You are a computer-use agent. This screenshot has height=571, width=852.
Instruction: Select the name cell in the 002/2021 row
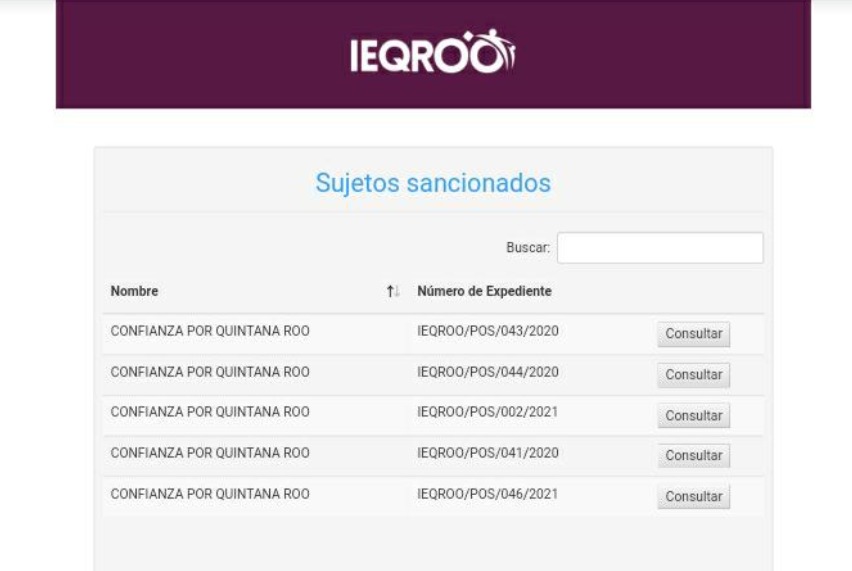210,412
